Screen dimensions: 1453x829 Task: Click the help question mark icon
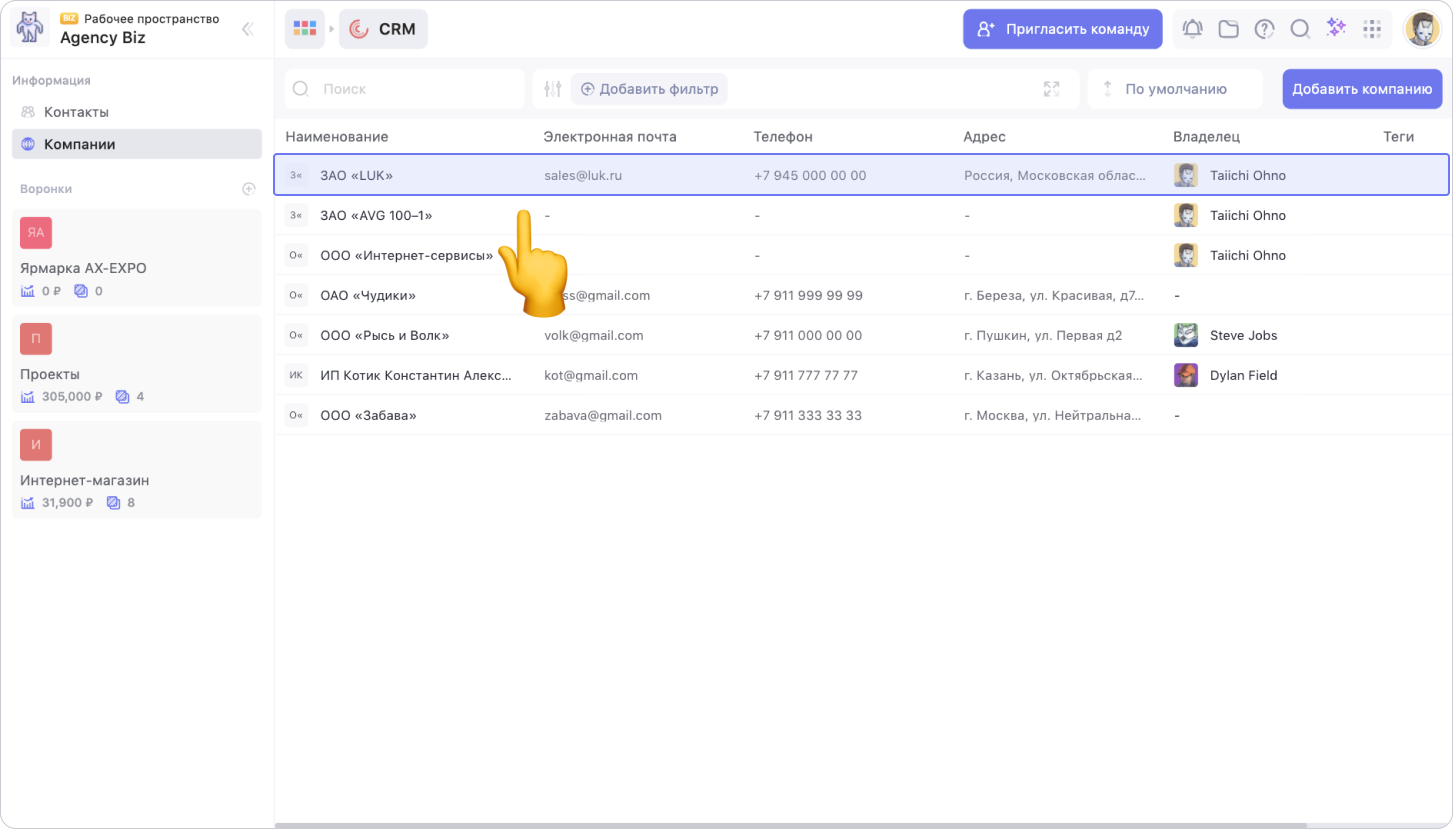(1264, 29)
